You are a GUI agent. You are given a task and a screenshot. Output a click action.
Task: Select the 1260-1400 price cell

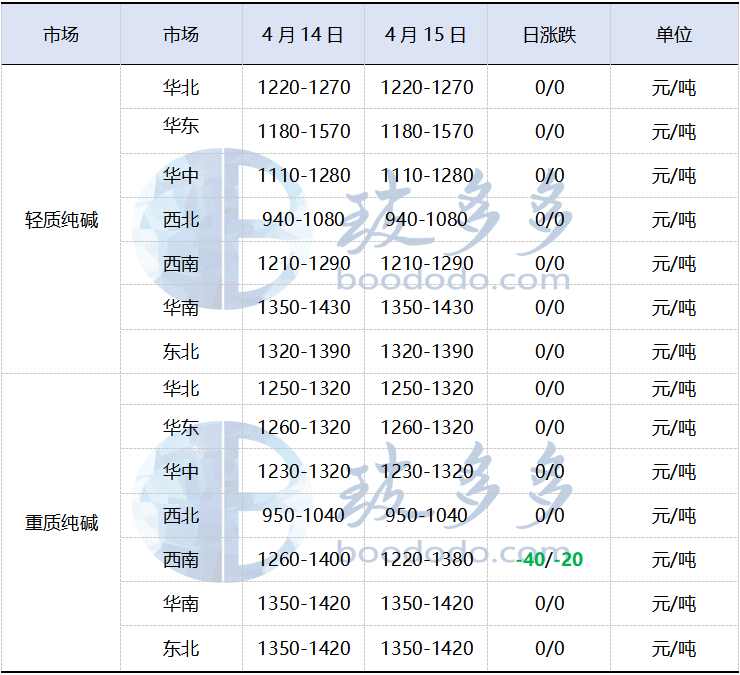point(303,560)
